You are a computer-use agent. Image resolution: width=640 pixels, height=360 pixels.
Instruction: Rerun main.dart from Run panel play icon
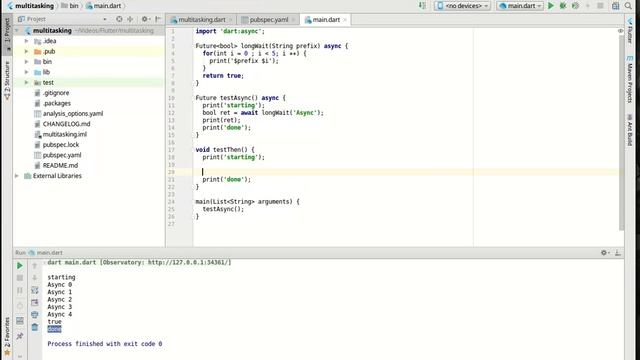(20, 266)
